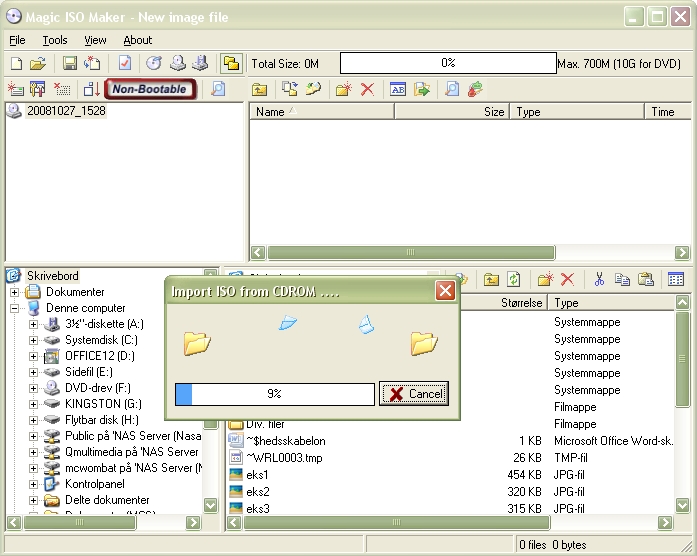Click the Copy icon in file browser toolbar

(622, 280)
